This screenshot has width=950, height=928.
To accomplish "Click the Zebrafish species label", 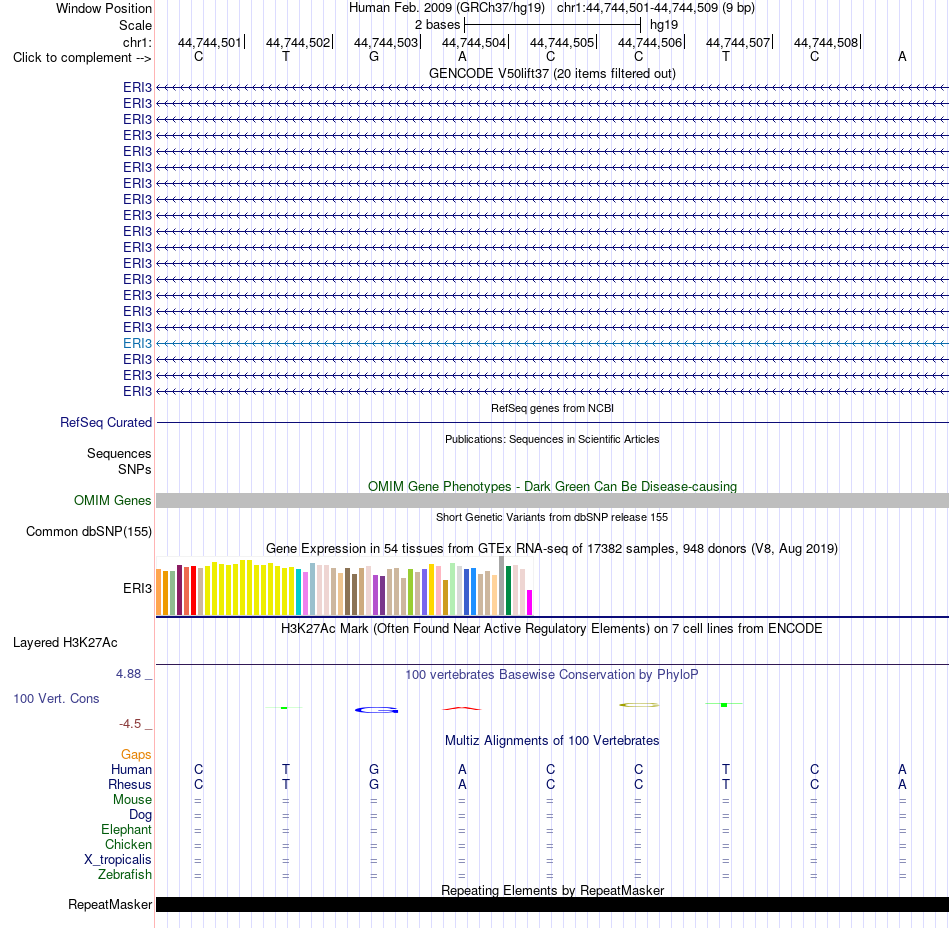I will click(x=125, y=875).
